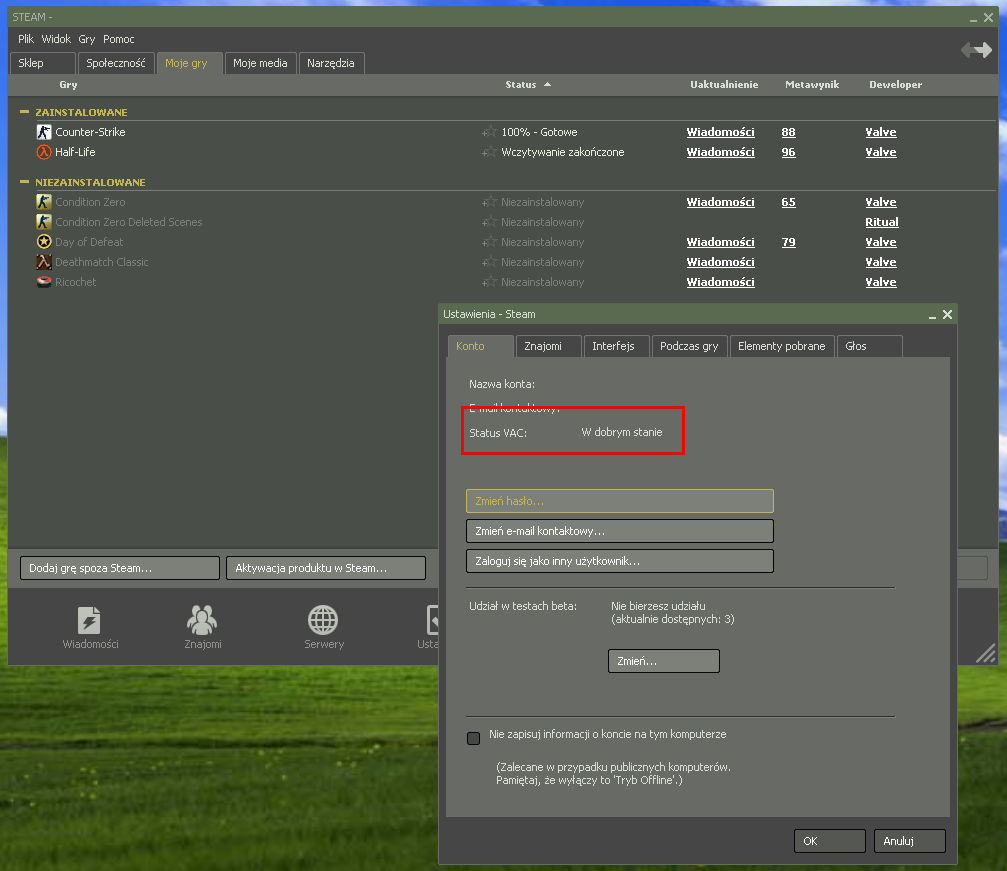Image resolution: width=1007 pixels, height=871 pixels.
Task: Switch to the Moje media tab
Action: coord(260,63)
